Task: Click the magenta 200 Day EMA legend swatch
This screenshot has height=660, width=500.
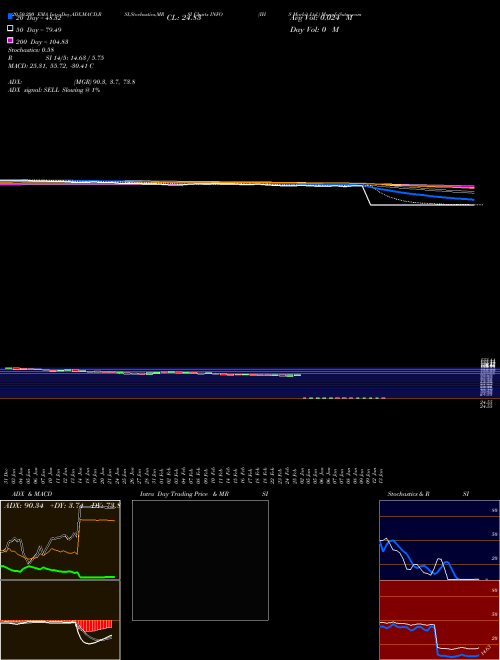Action: point(10,40)
